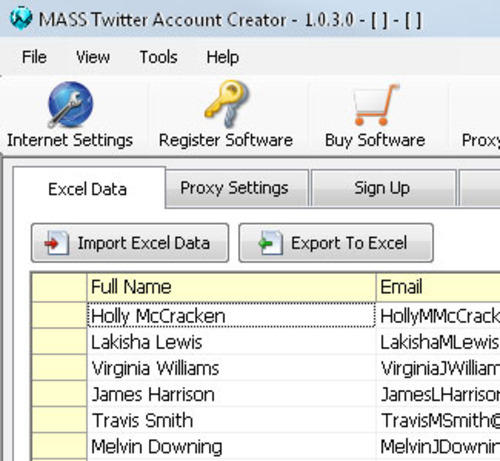Select the Holly McCracken name cell
Image resolution: width=500 pixels, height=461 pixels.
(x=231, y=315)
